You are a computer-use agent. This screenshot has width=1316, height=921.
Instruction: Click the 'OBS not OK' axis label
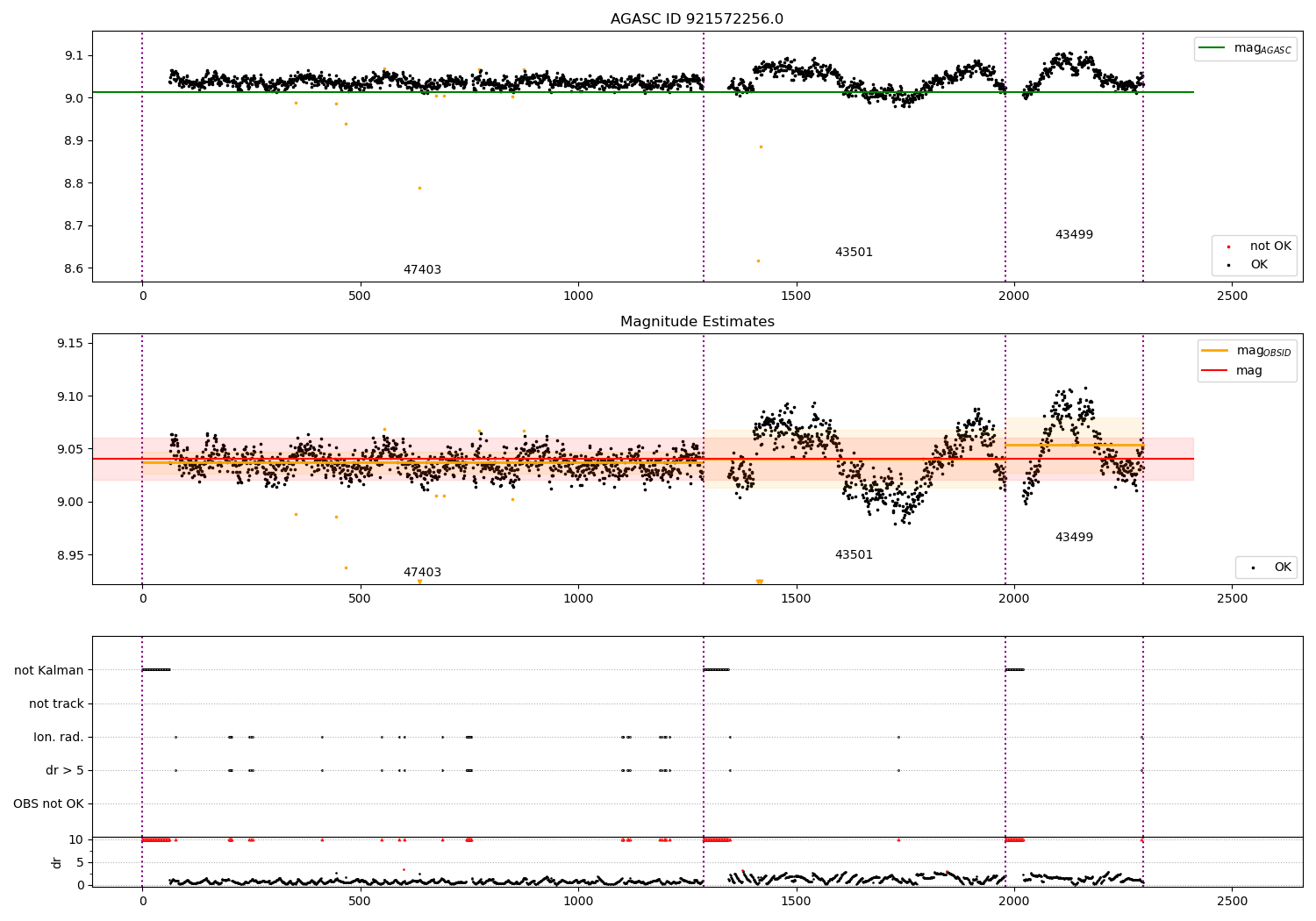click(49, 803)
